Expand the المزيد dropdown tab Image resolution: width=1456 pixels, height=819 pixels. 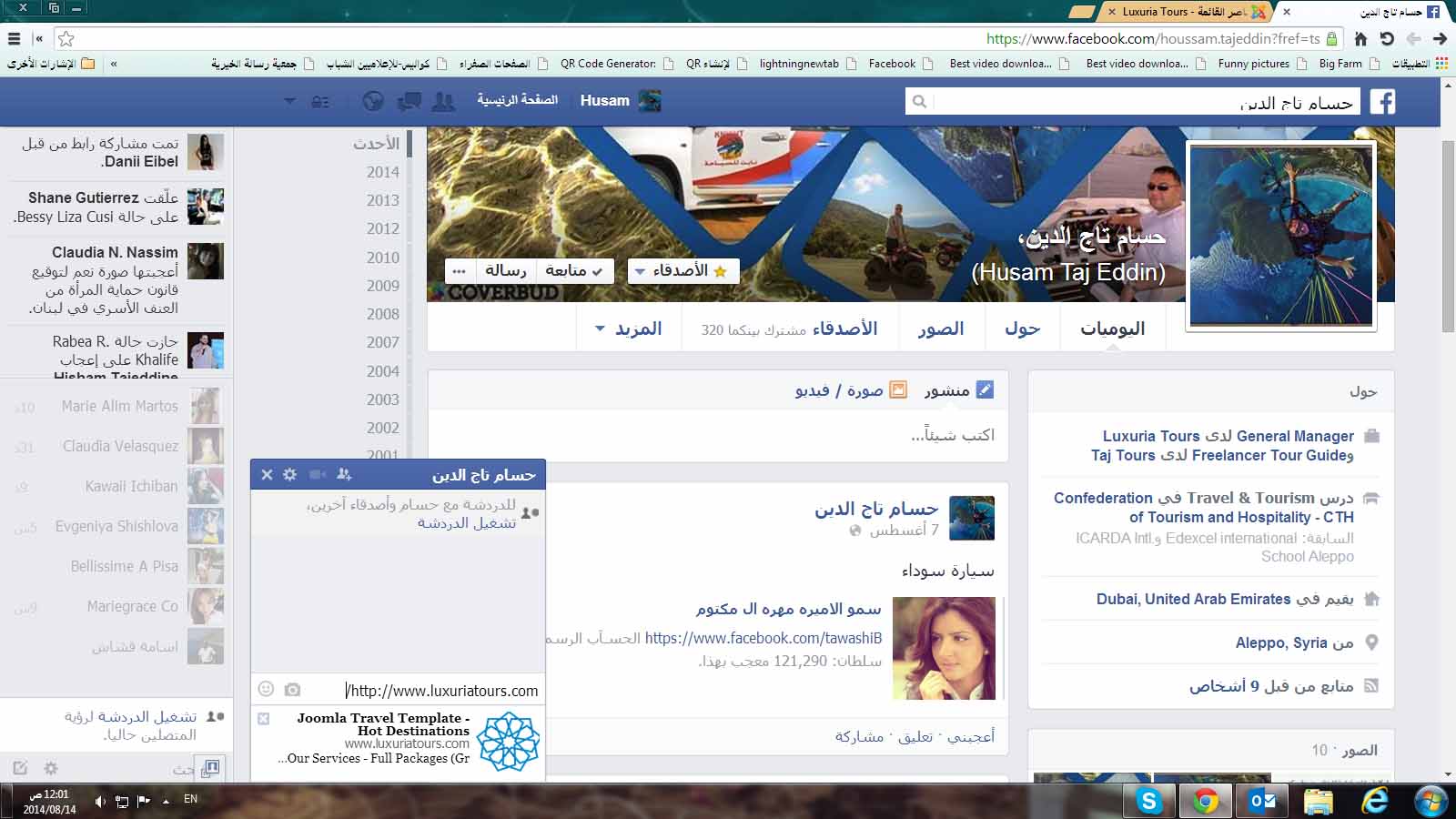click(x=628, y=329)
